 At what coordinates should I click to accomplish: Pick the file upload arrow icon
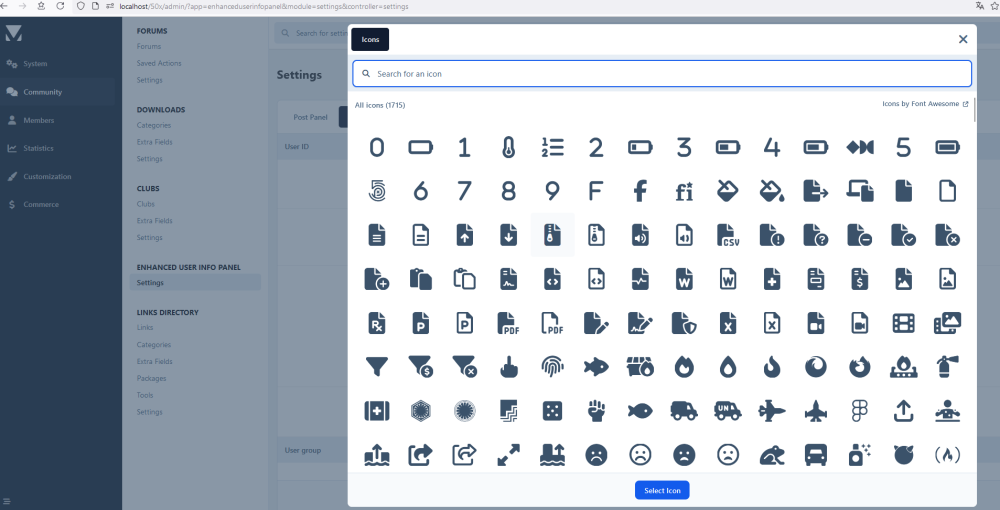(x=464, y=235)
